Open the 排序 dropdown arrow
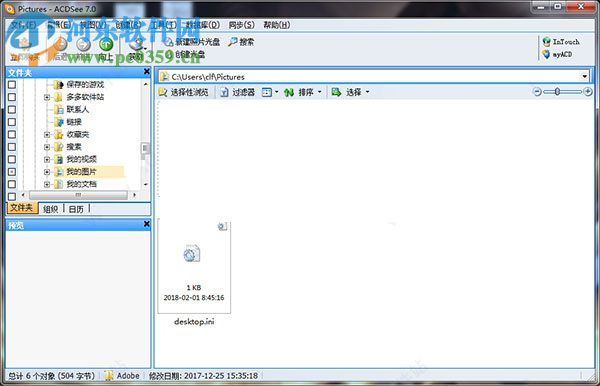Image resolution: width=600 pixels, height=386 pixels. pyautogui.click(x=320, y=92)
